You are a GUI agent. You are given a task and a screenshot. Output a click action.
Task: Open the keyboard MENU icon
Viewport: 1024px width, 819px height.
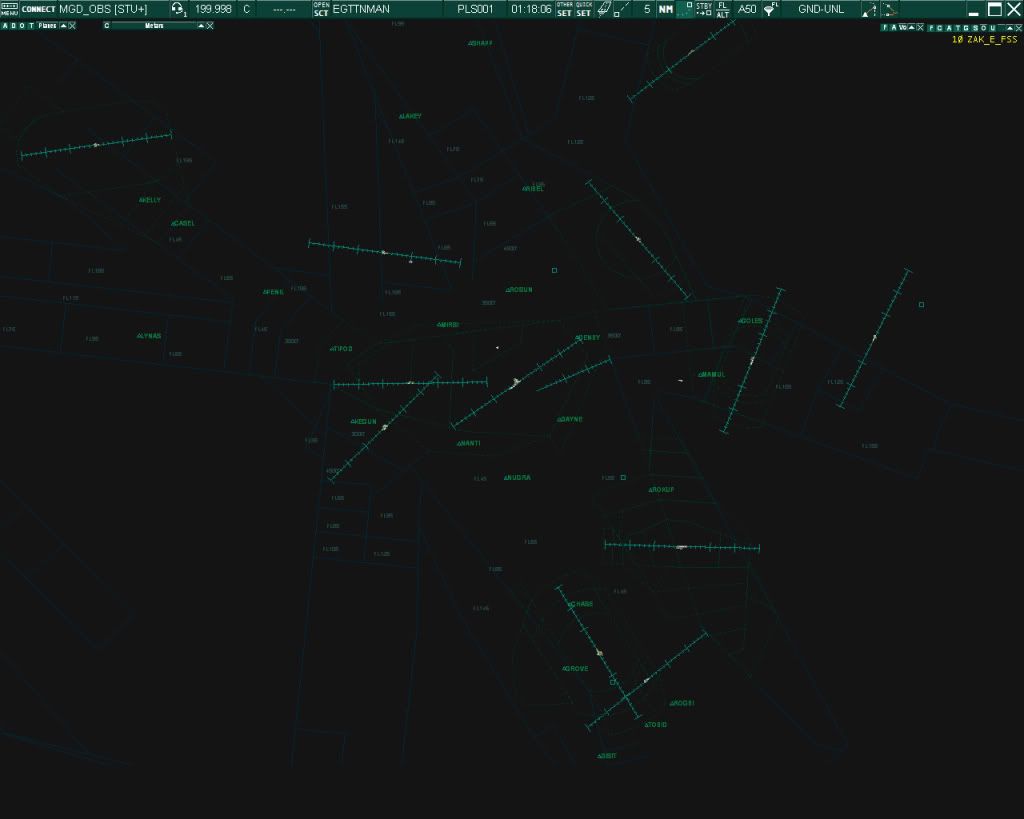tap(9, 9)
